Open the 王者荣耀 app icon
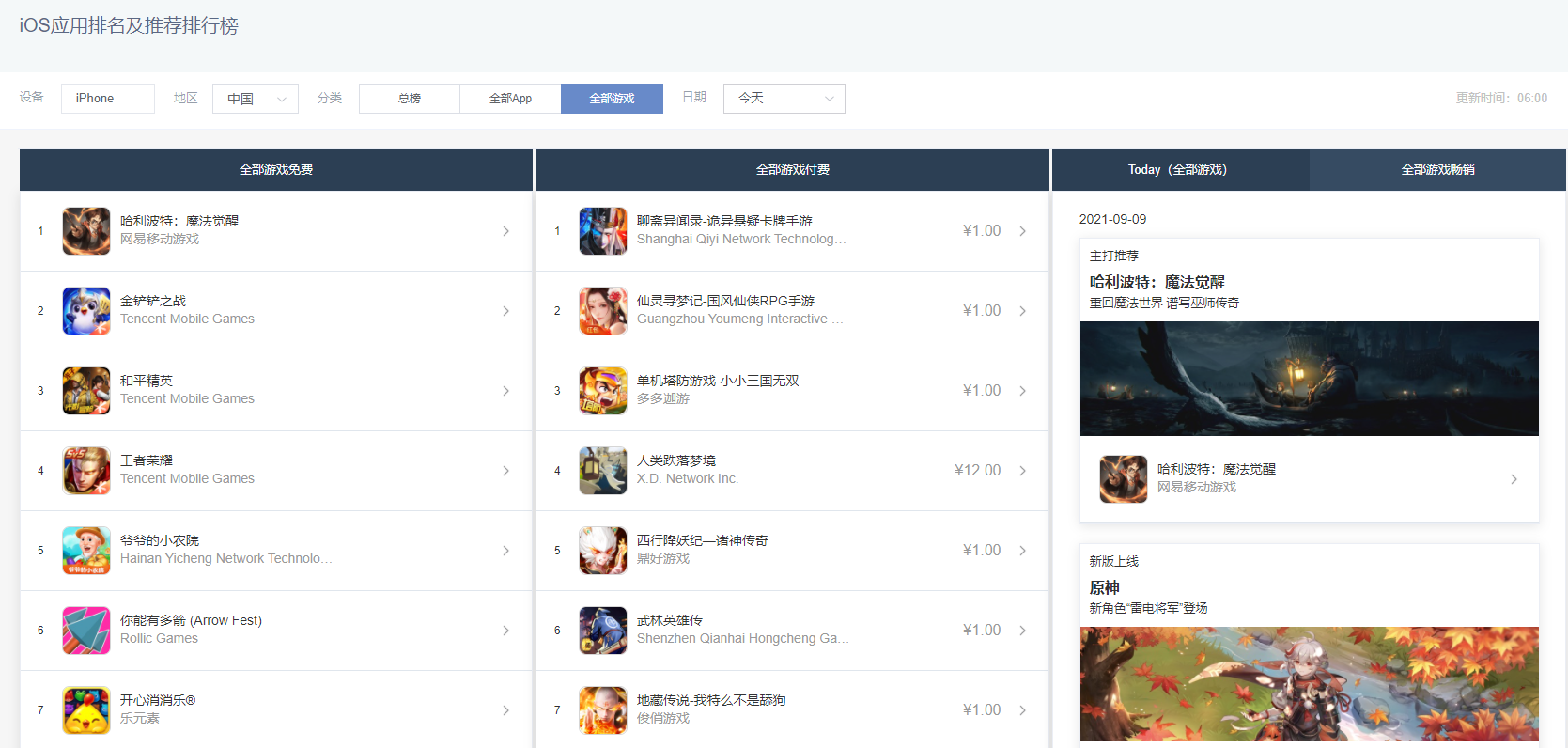This screenshot has height=748, width=1568. (86, 471)
